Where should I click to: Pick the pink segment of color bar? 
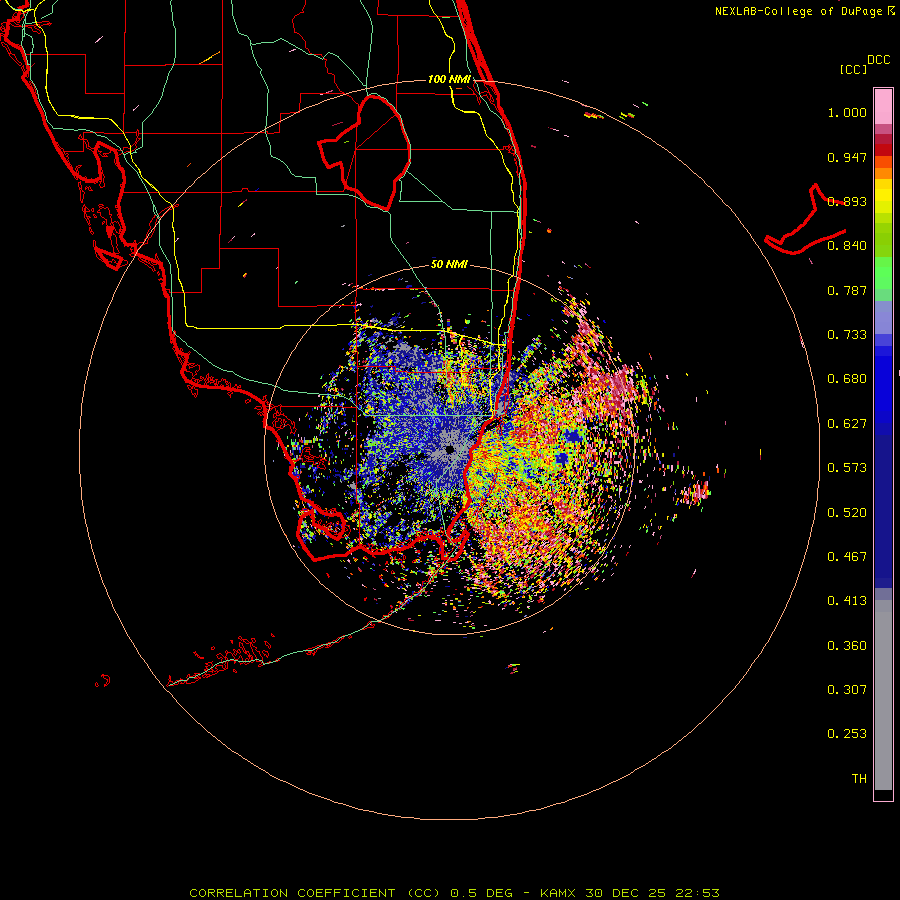(883, 106)
